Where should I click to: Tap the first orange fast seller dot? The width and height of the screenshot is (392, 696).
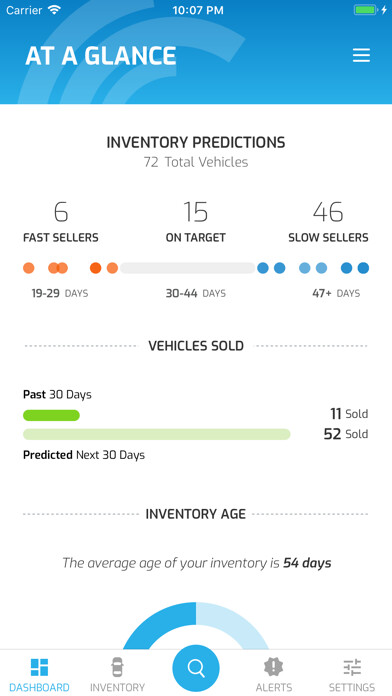28,268
